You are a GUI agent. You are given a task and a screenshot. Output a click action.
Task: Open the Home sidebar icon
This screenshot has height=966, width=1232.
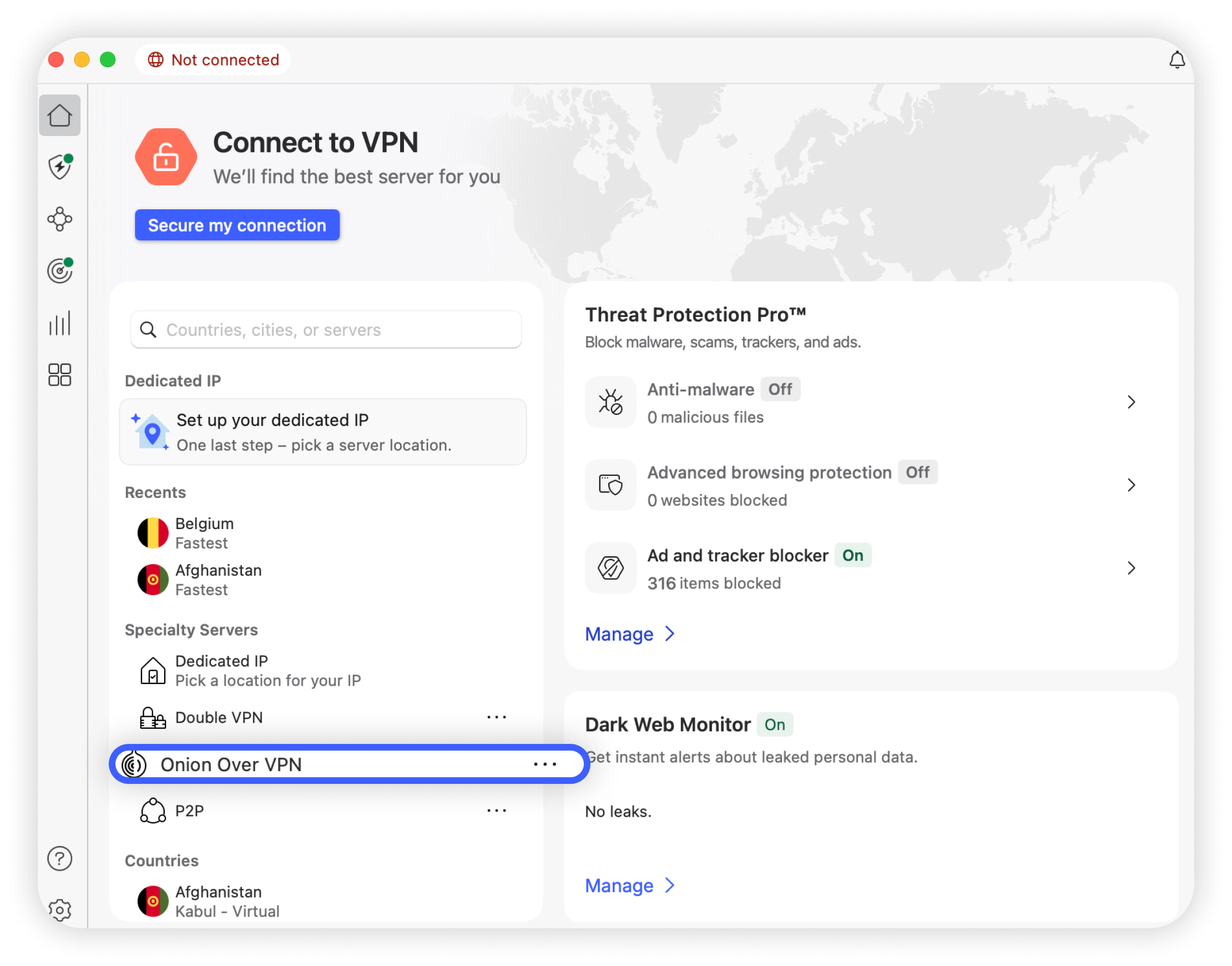click(59, 116)
